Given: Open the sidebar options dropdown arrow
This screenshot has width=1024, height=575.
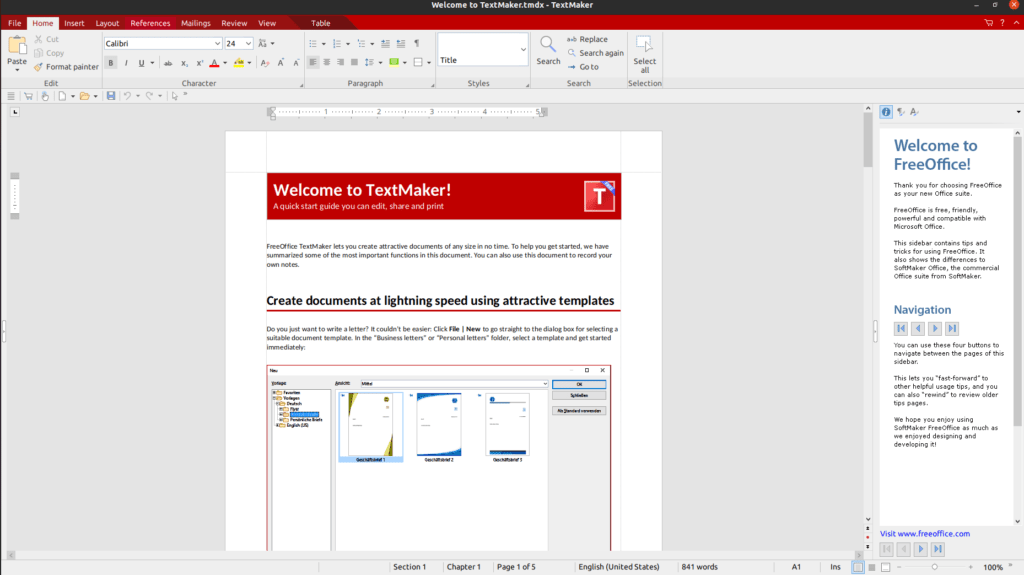Looking at the screenshot, I should point(1018,112).
